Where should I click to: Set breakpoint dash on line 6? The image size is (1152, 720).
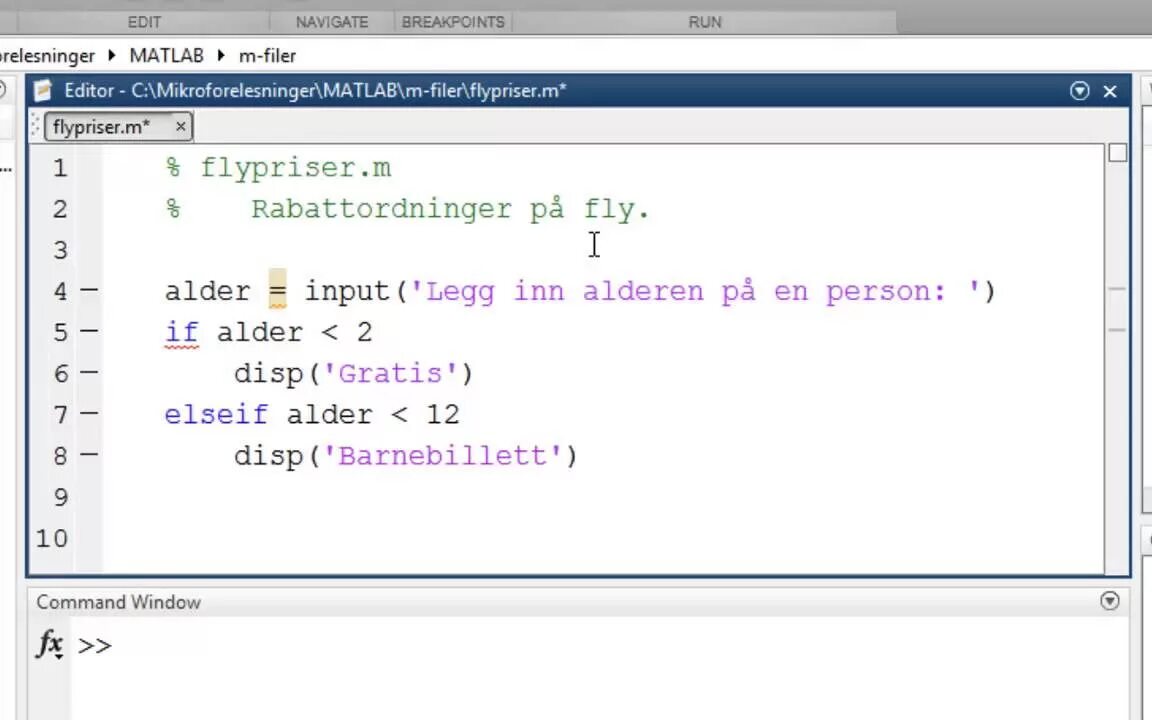89,372
